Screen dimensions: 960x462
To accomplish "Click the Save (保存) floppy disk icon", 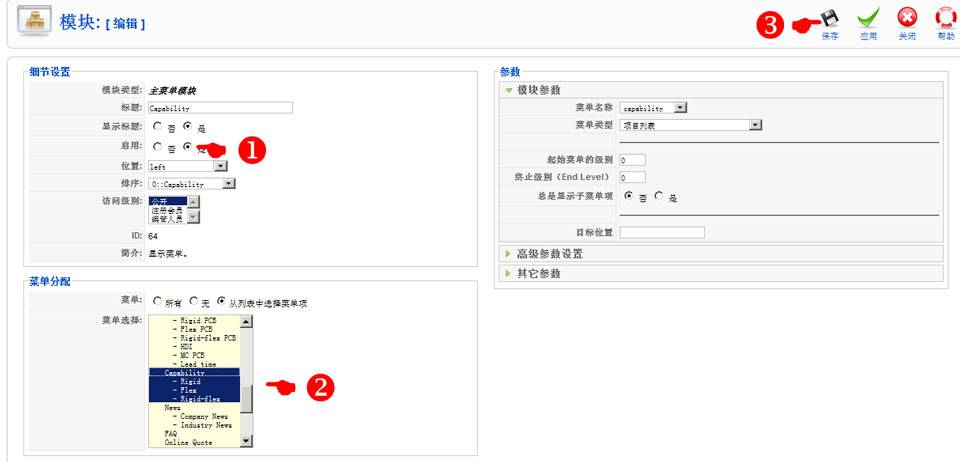I will (830, 18).
